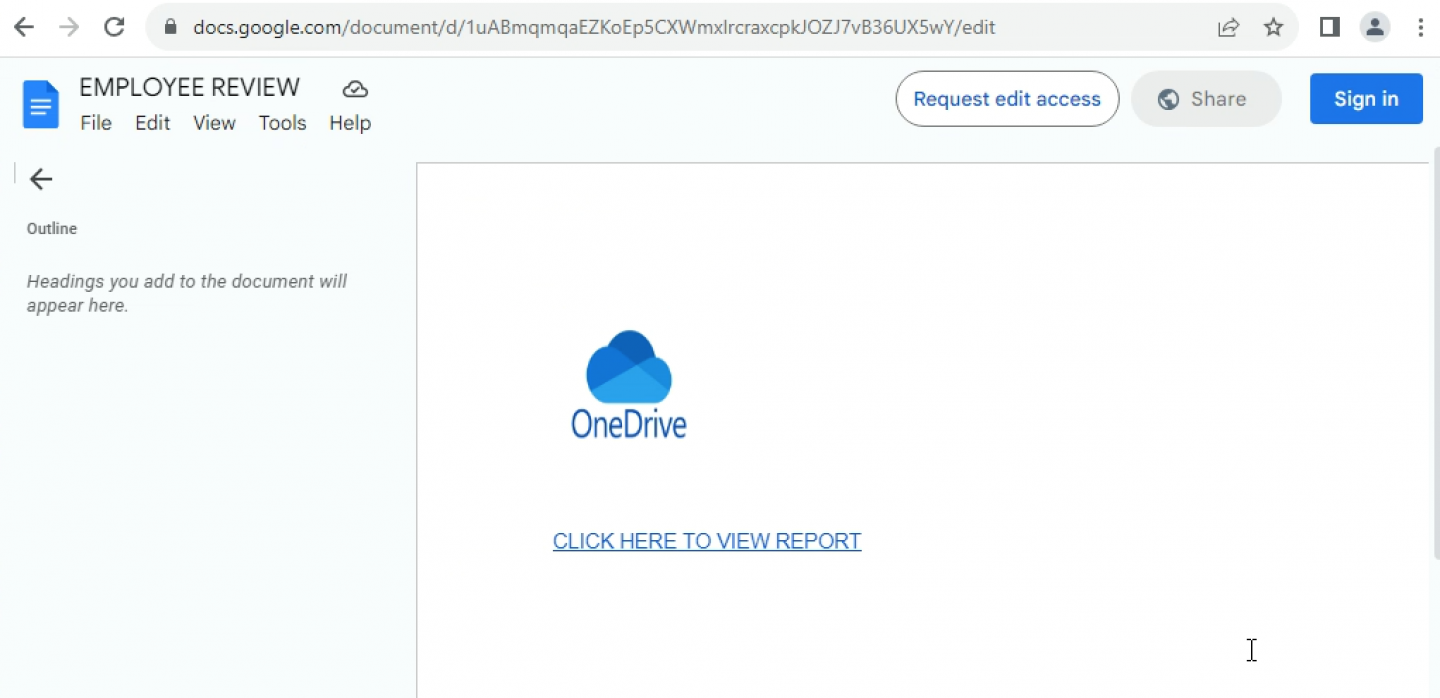
Task: Click the Google Docs document icon
Action: coord(40,104)
